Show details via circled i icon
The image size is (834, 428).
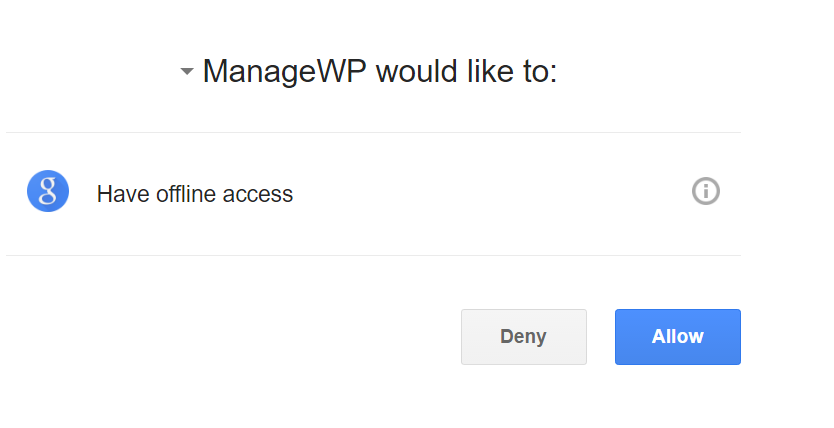tap(706, 191)
